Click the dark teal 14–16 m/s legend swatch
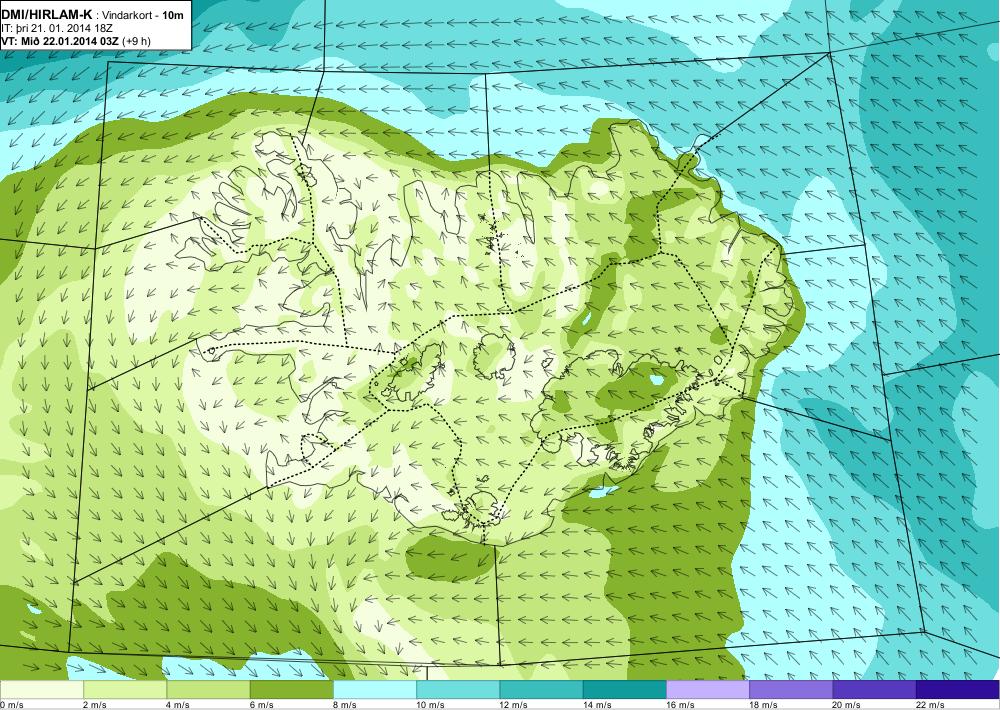1000x710 pixels. [x=624, y=690]
